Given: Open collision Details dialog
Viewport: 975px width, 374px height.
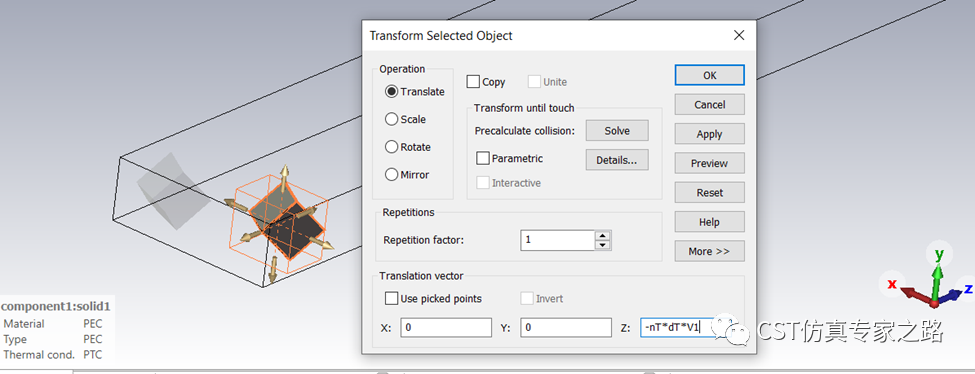Looking at the screenshot, I should [617, 160].
